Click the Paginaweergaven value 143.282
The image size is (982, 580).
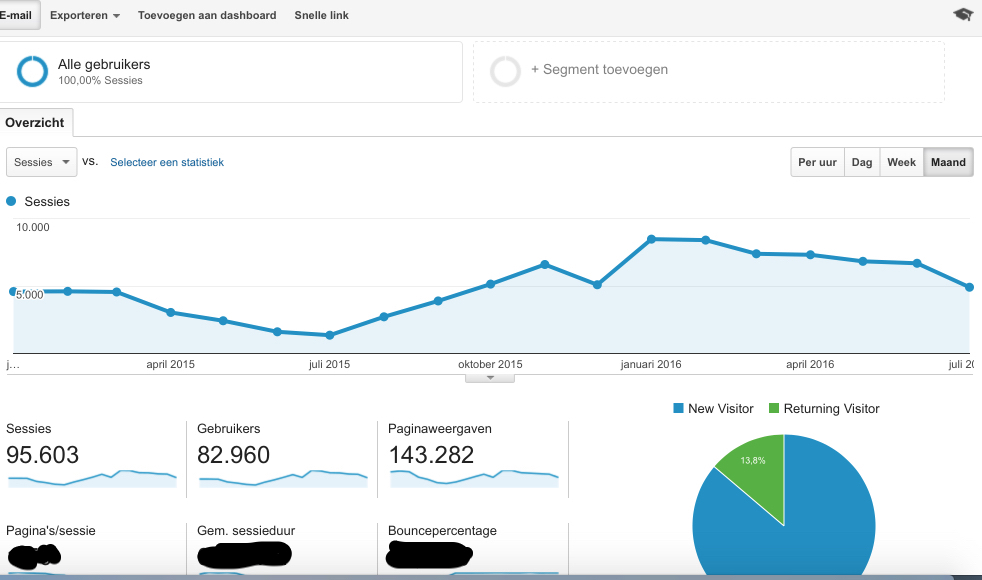[x=432, y=455]
